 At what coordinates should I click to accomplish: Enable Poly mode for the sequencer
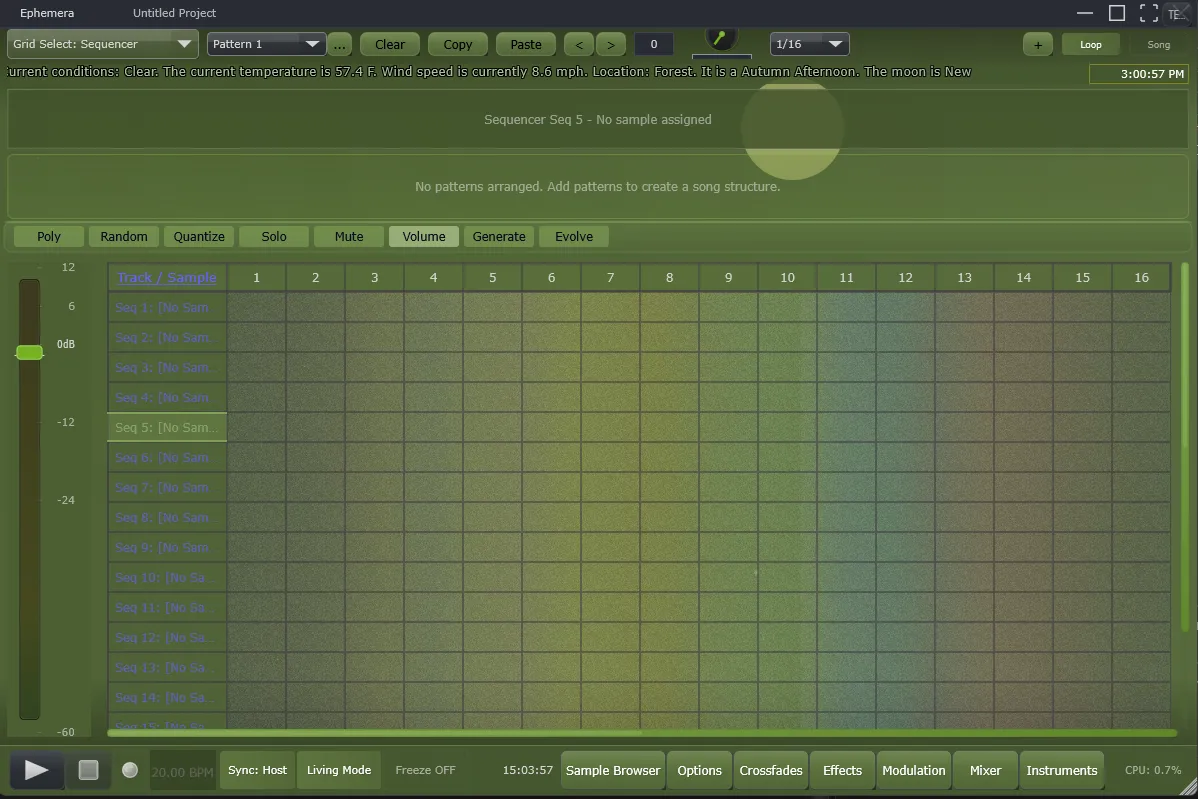[47, 236]
